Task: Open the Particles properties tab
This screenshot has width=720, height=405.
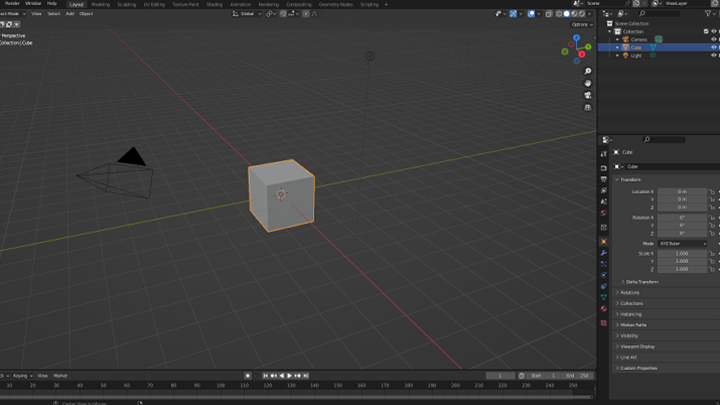Action: coord(603,264)
